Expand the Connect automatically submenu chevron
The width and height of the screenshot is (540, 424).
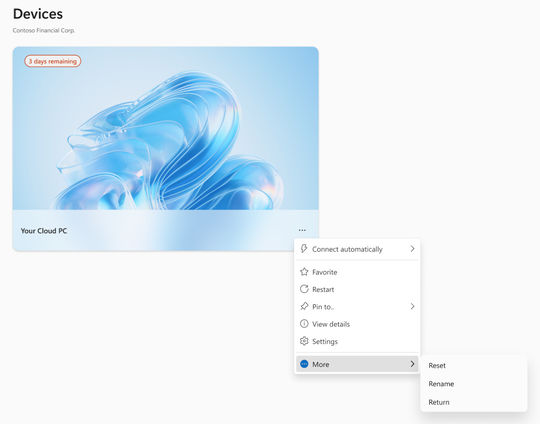412,249
